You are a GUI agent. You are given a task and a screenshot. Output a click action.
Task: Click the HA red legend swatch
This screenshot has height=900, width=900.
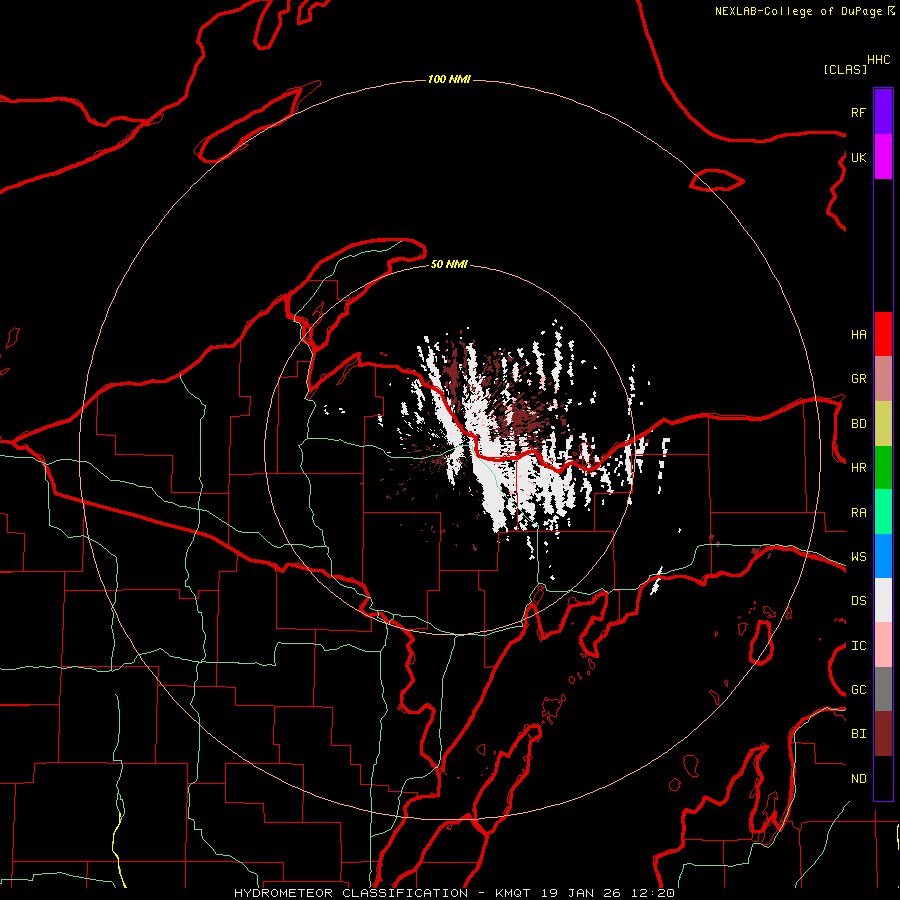883,334
